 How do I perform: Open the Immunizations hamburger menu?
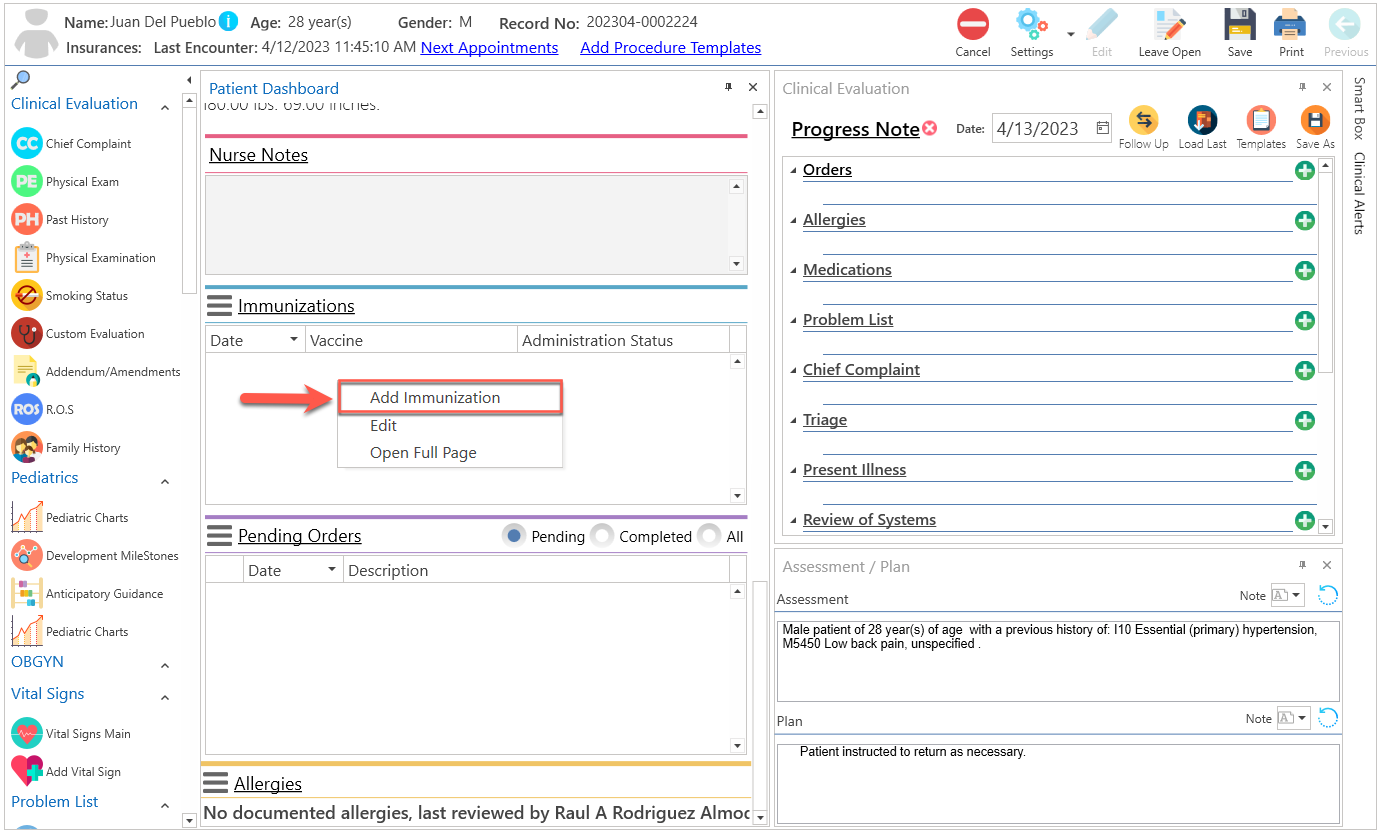tap(219, 306)
